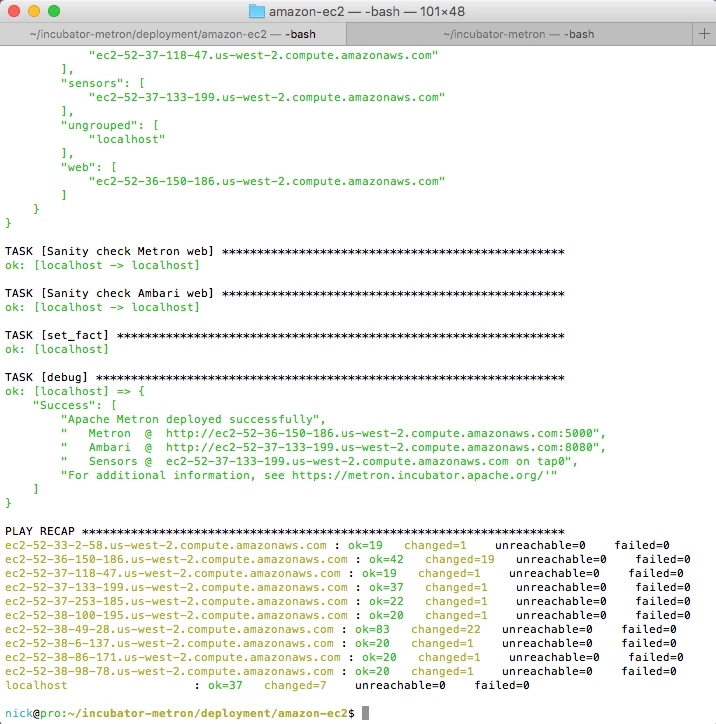Click the Metron URL ending in port 5000
Viewport: 716px width, 724px height.
pos(382,433)
